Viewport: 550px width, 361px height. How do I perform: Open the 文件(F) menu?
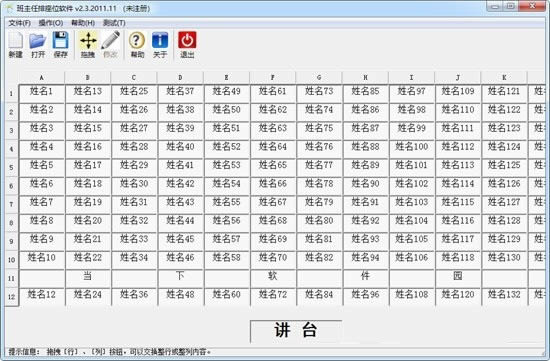pos(20,23)
